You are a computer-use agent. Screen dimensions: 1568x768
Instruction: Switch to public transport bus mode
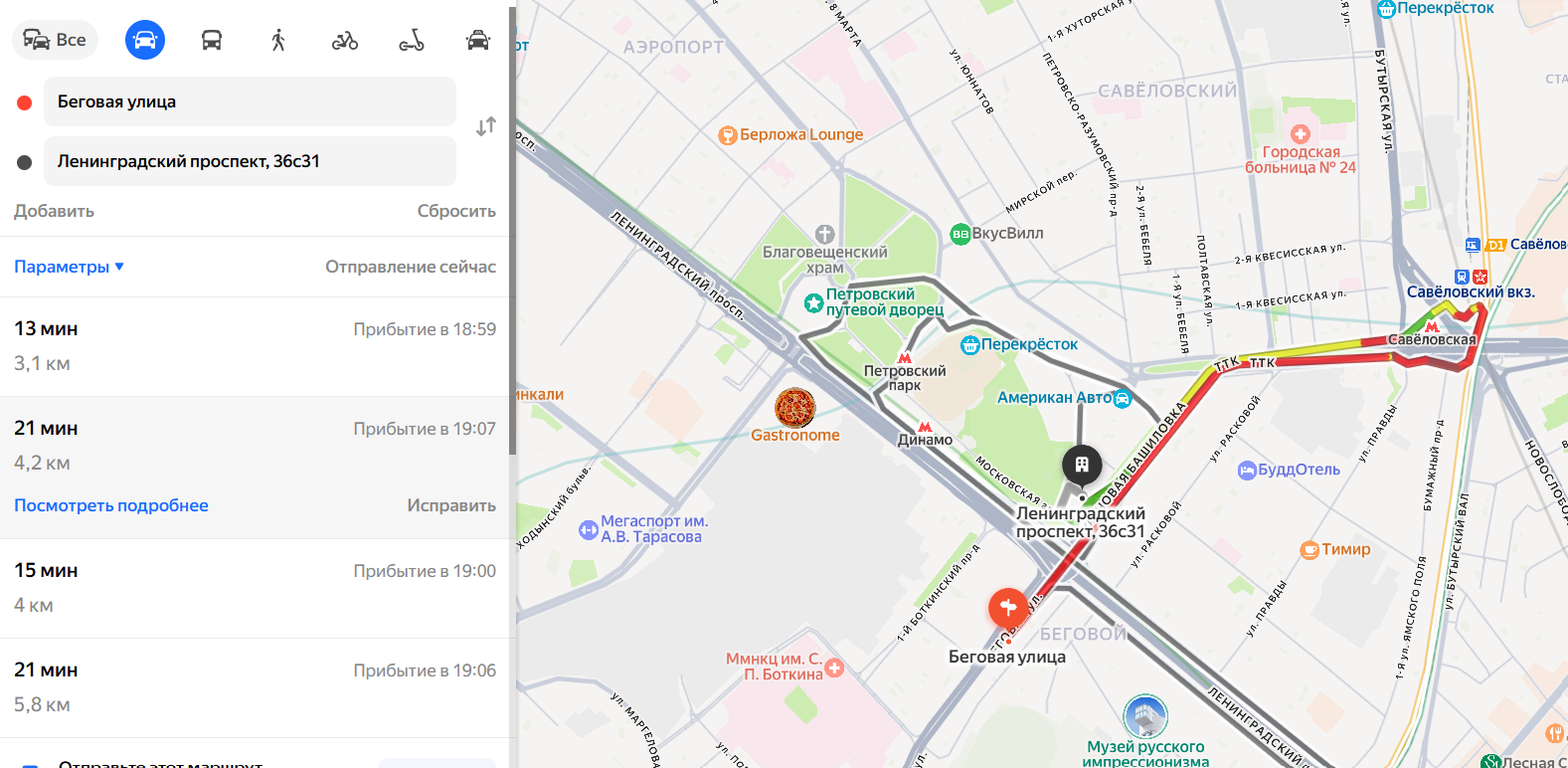click(212, 40)
